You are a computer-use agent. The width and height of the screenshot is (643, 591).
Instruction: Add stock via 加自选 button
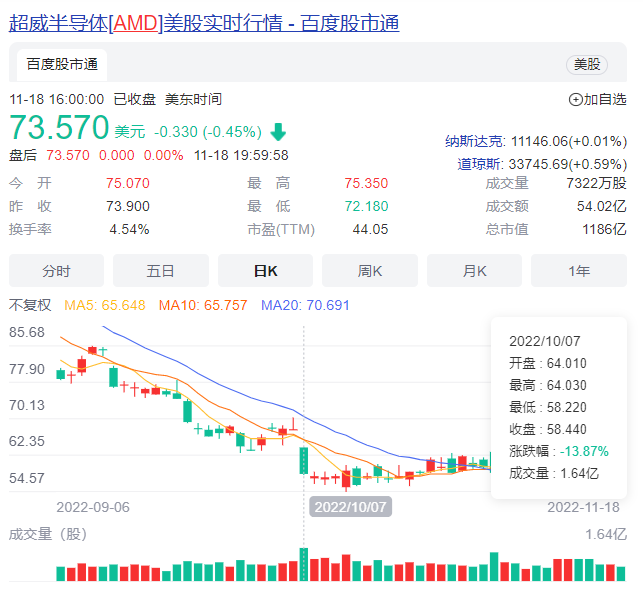pos(597,100)
